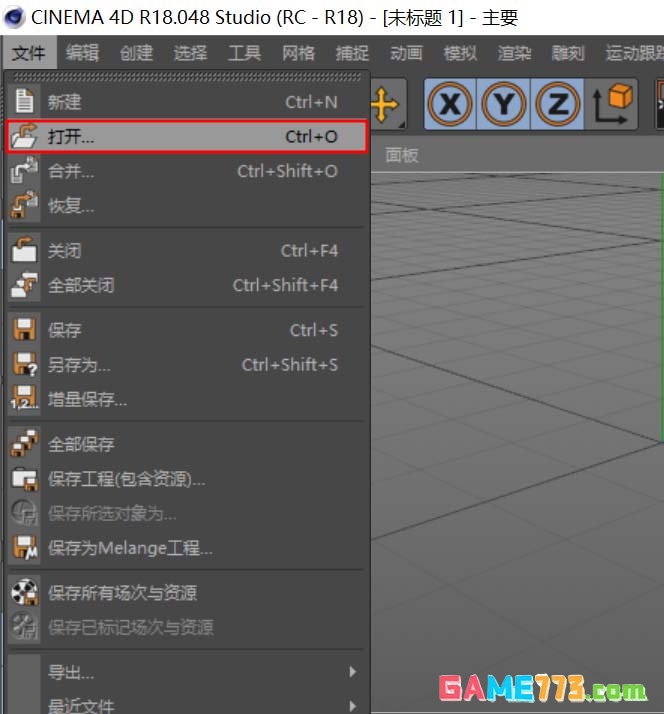Open the 工具 menu
Viewport: 664px width, 714px height.
coord(245,53)
